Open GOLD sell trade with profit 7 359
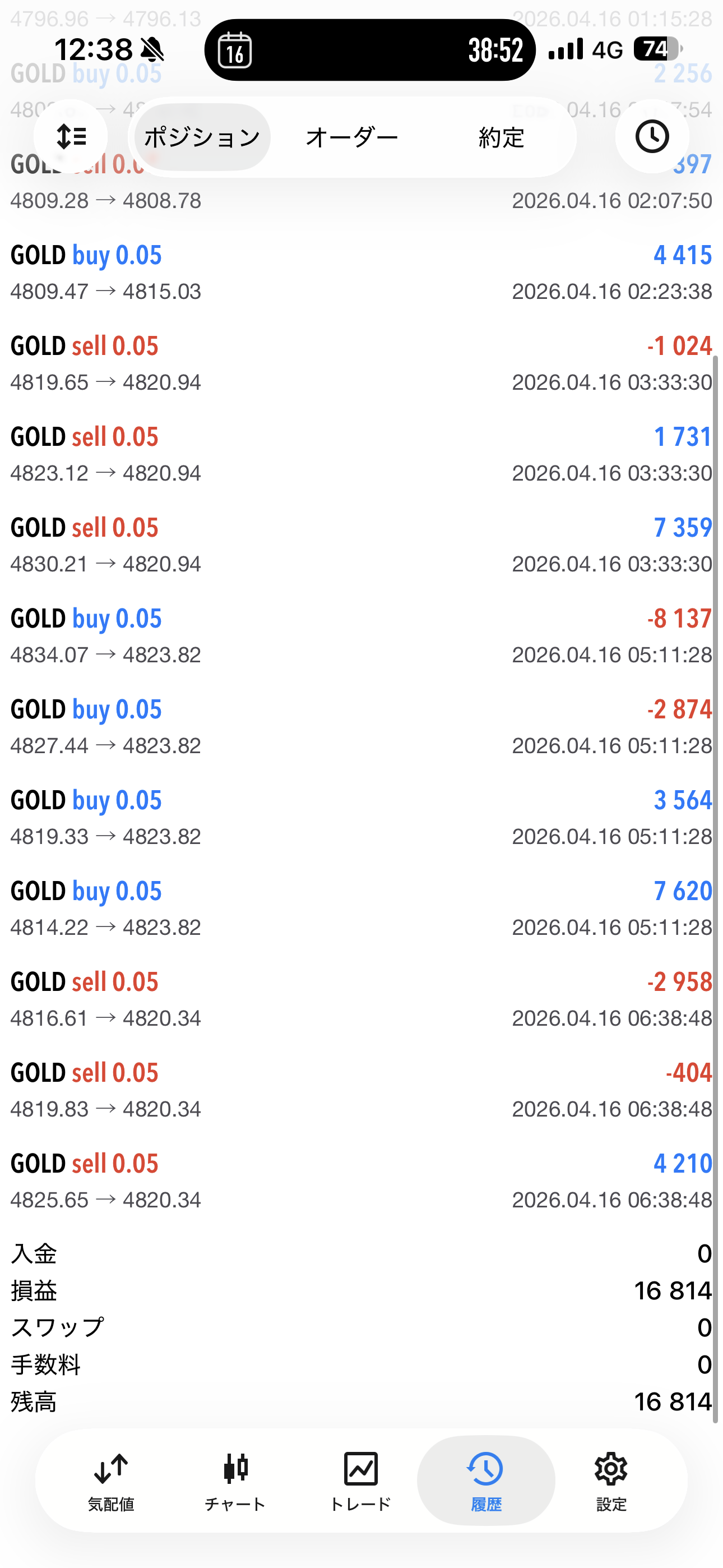 [361, 546]
